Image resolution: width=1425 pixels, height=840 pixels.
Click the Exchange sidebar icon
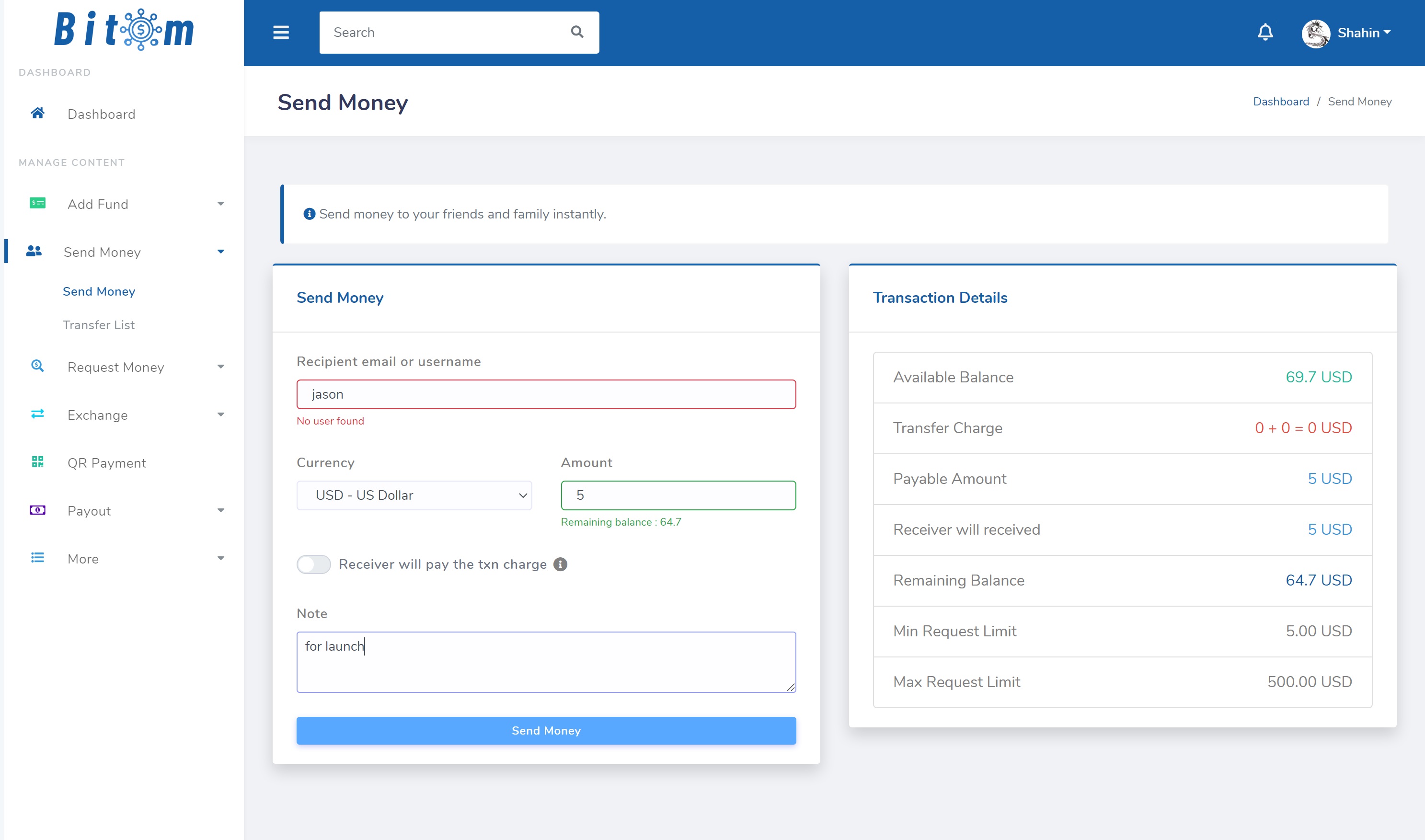click(x=37, y=414)
